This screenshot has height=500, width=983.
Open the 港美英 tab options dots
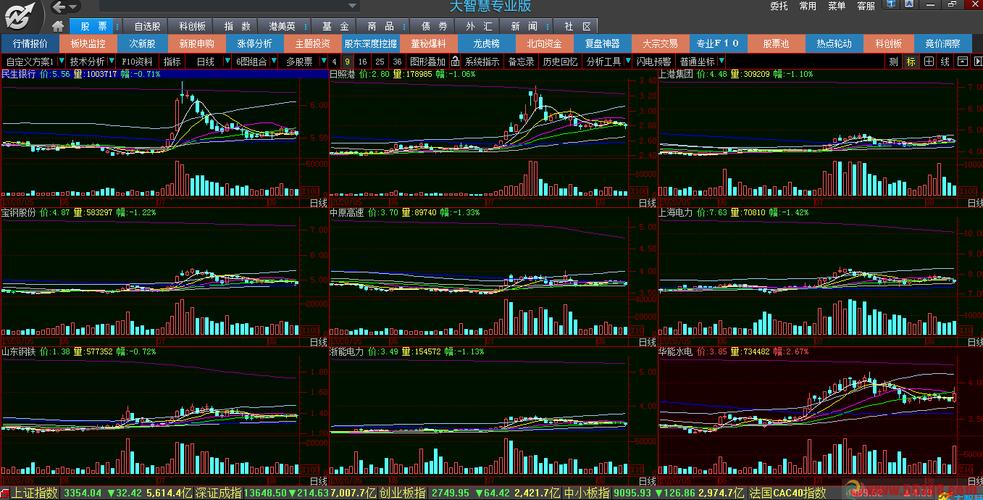click(305, 26)
